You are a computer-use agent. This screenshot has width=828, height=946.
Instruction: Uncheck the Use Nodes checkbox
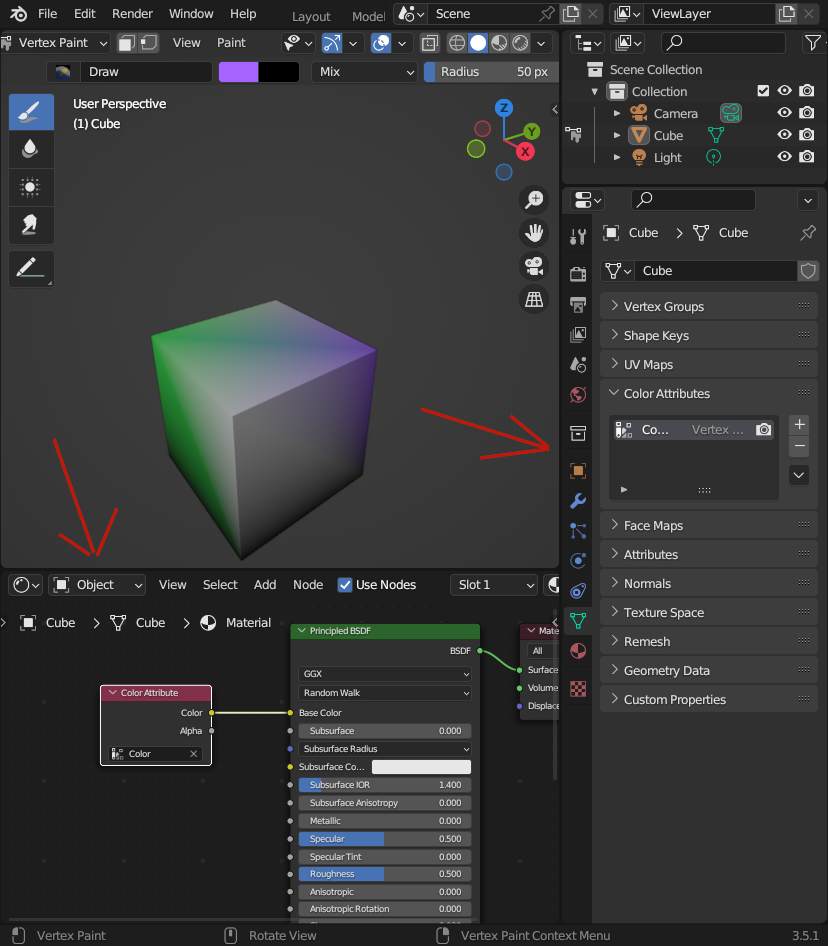coord(345,585)
